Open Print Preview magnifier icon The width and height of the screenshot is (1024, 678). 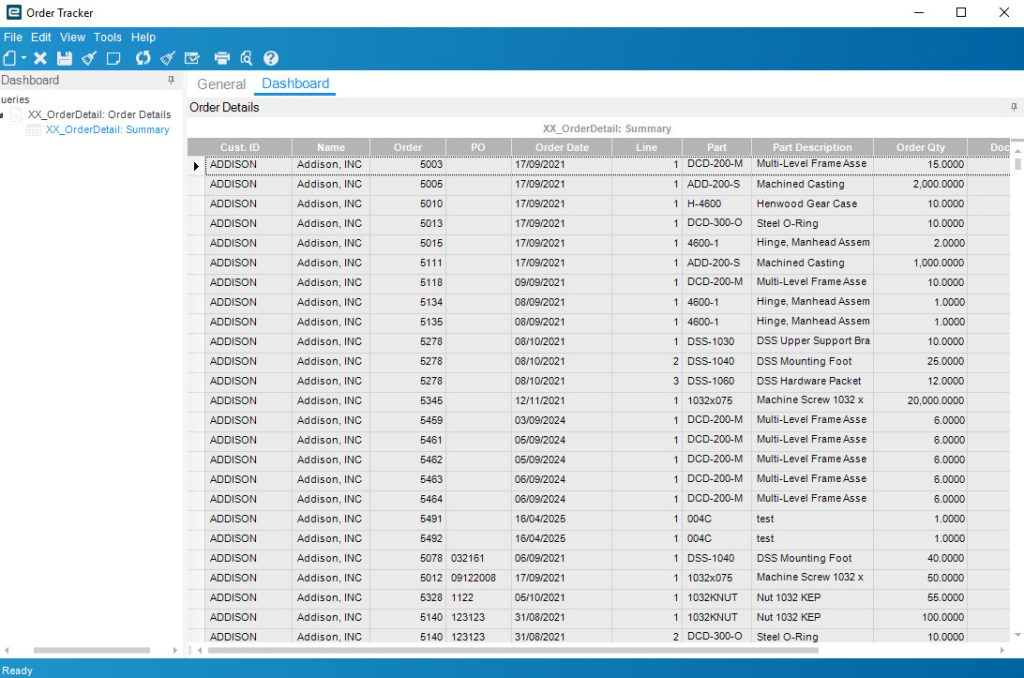(x=246, y=58)
